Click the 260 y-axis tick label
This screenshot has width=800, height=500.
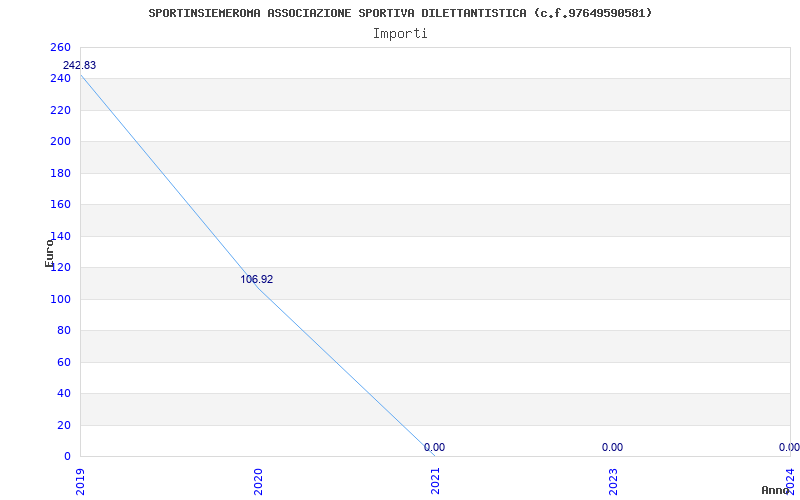click(x=60, y=47)
